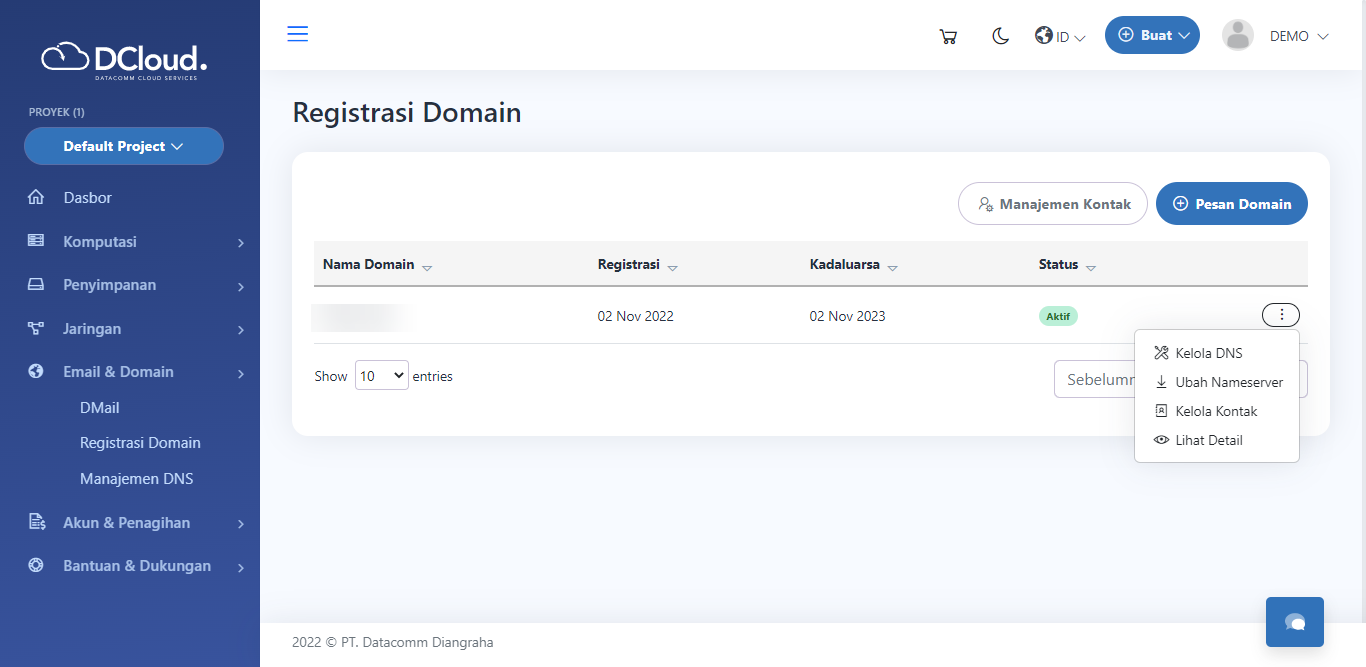Open Manajemen DNS sidebar link

click(x=136, y=479)
